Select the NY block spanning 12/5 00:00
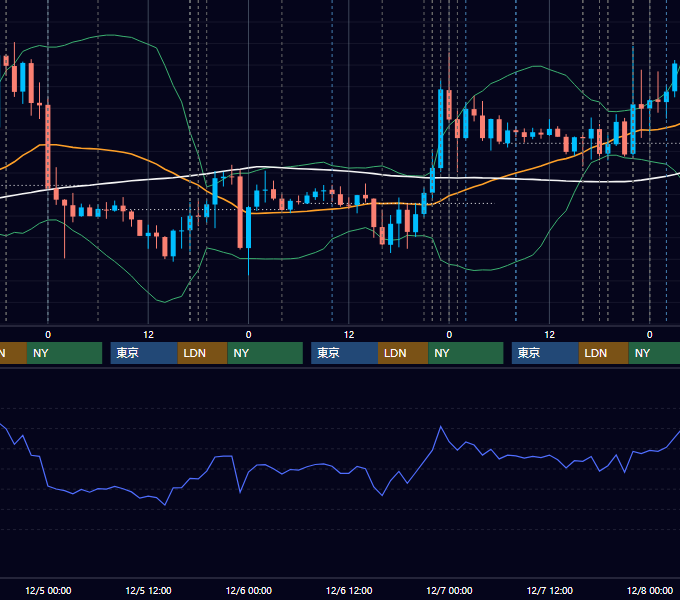This screenshot has height=600, width=680. tap(64, 353)
